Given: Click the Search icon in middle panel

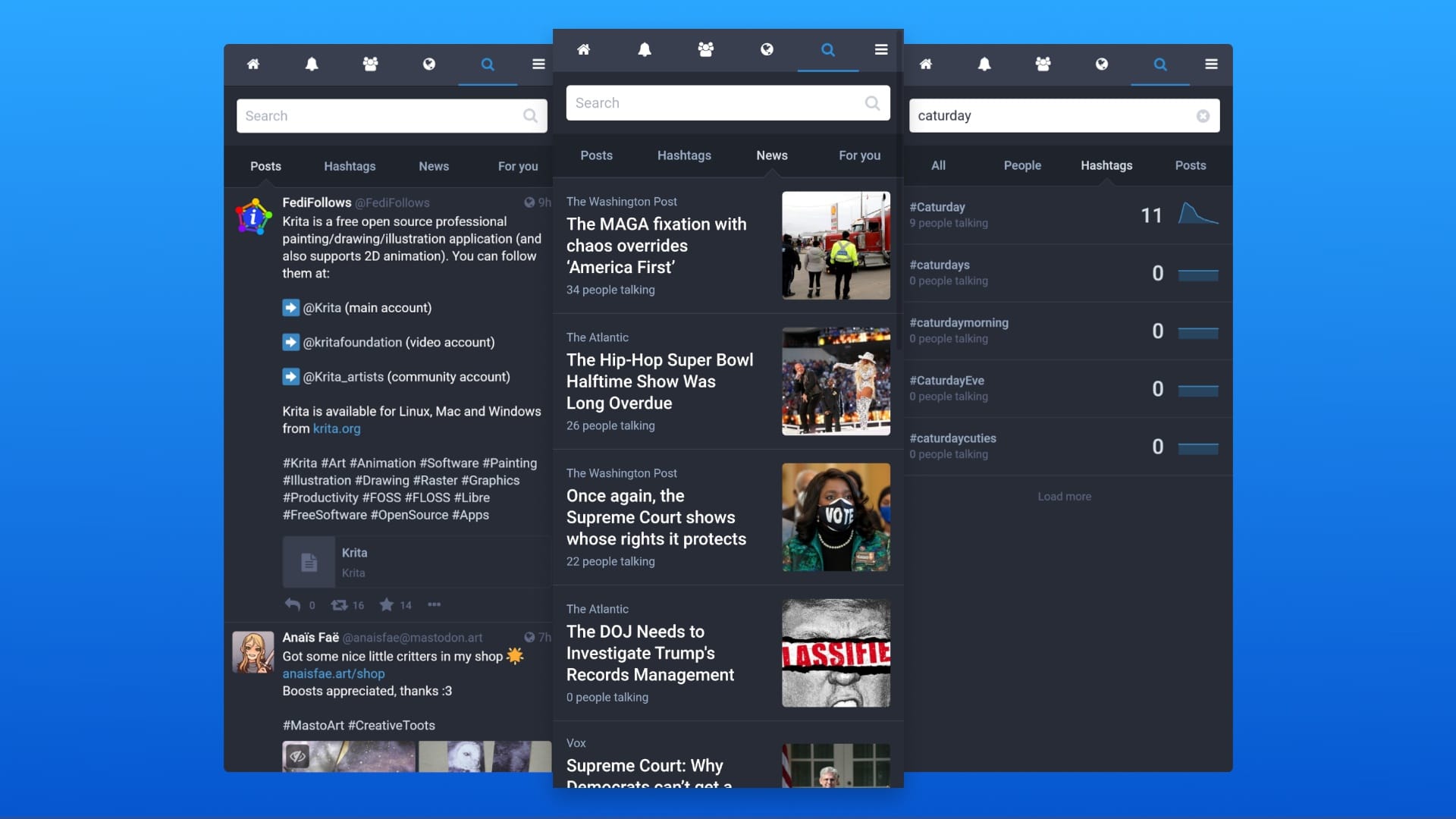Looking at the screenshot, I should point(827,50).
